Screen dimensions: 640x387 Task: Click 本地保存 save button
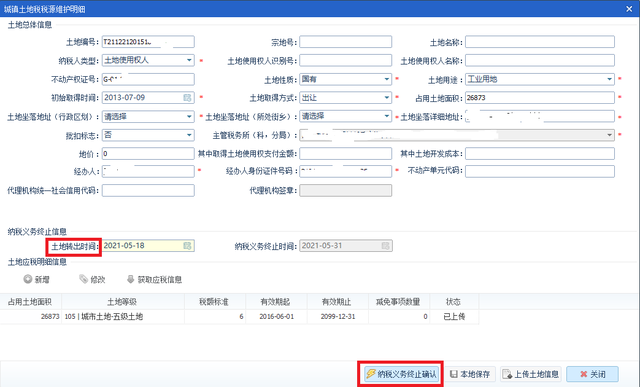[x=470, y=374]
